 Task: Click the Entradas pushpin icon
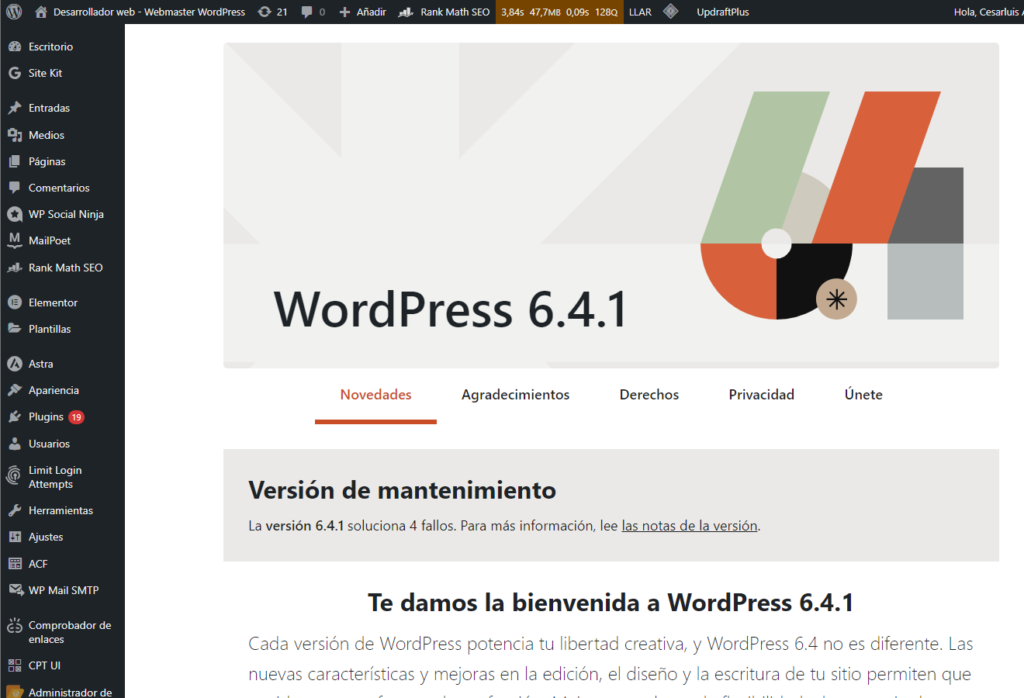coord(14,108)
